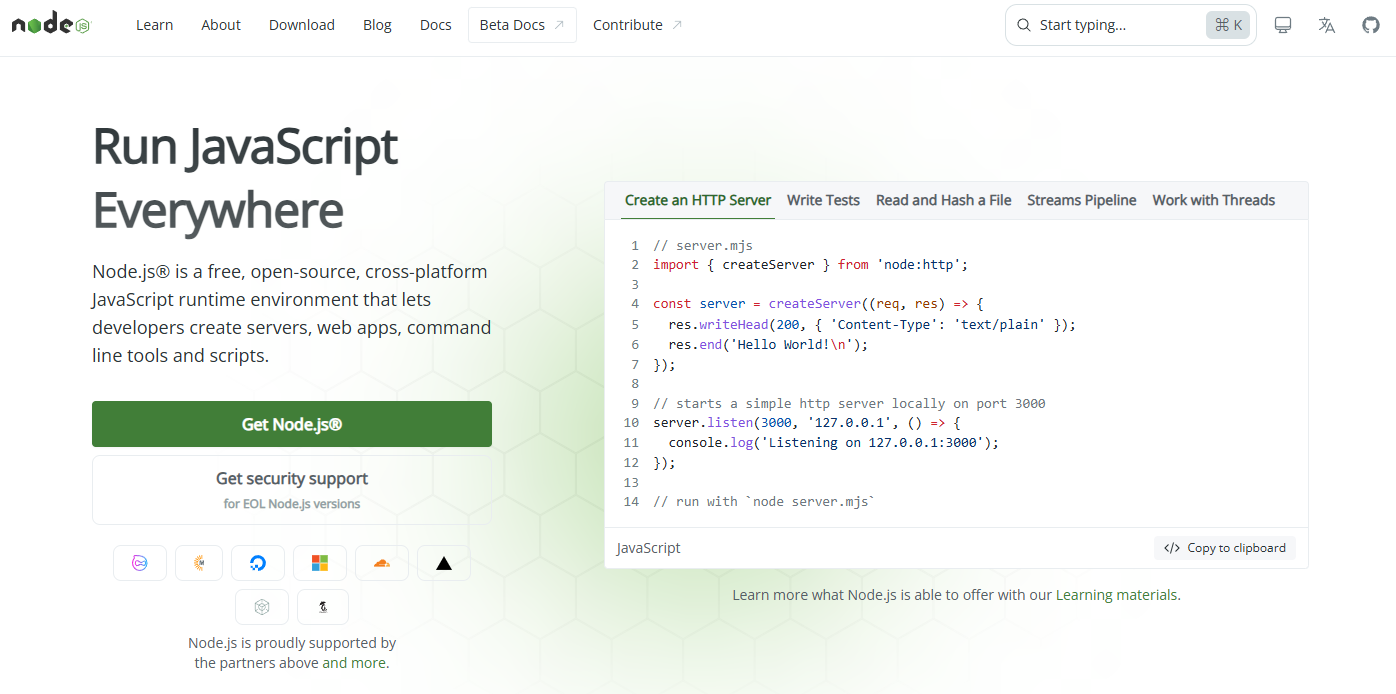
Task: Click the "Run JavaScript Everywhere" heading
Action: click(245, 179)
